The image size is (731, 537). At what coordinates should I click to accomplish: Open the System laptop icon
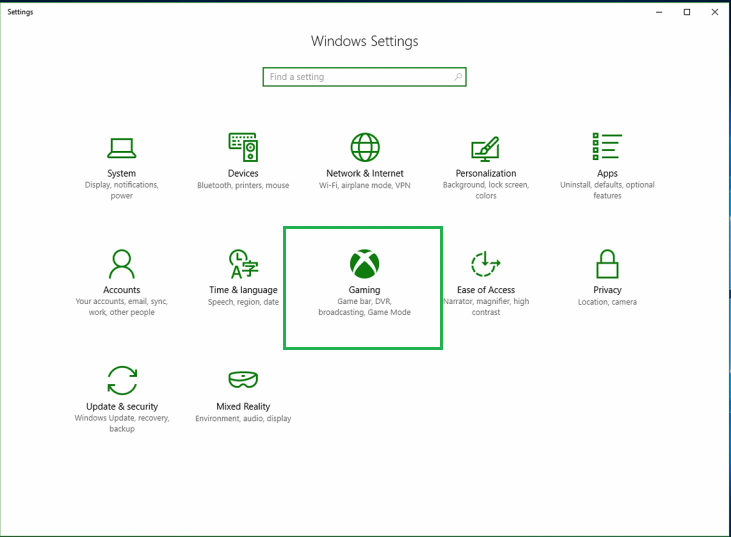[x=122, y=148]
